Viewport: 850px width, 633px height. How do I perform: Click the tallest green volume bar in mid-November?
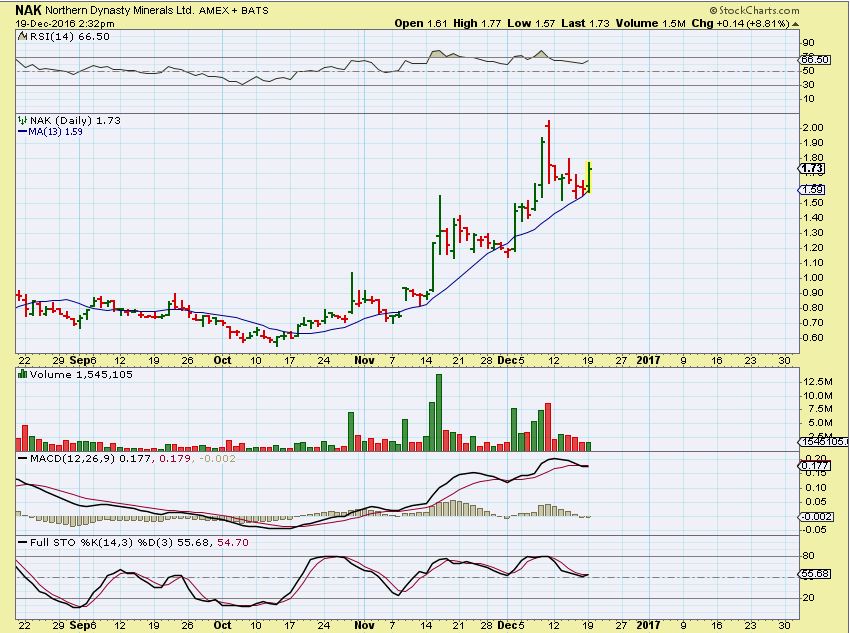pyautogui.click(x=439, y=412)
